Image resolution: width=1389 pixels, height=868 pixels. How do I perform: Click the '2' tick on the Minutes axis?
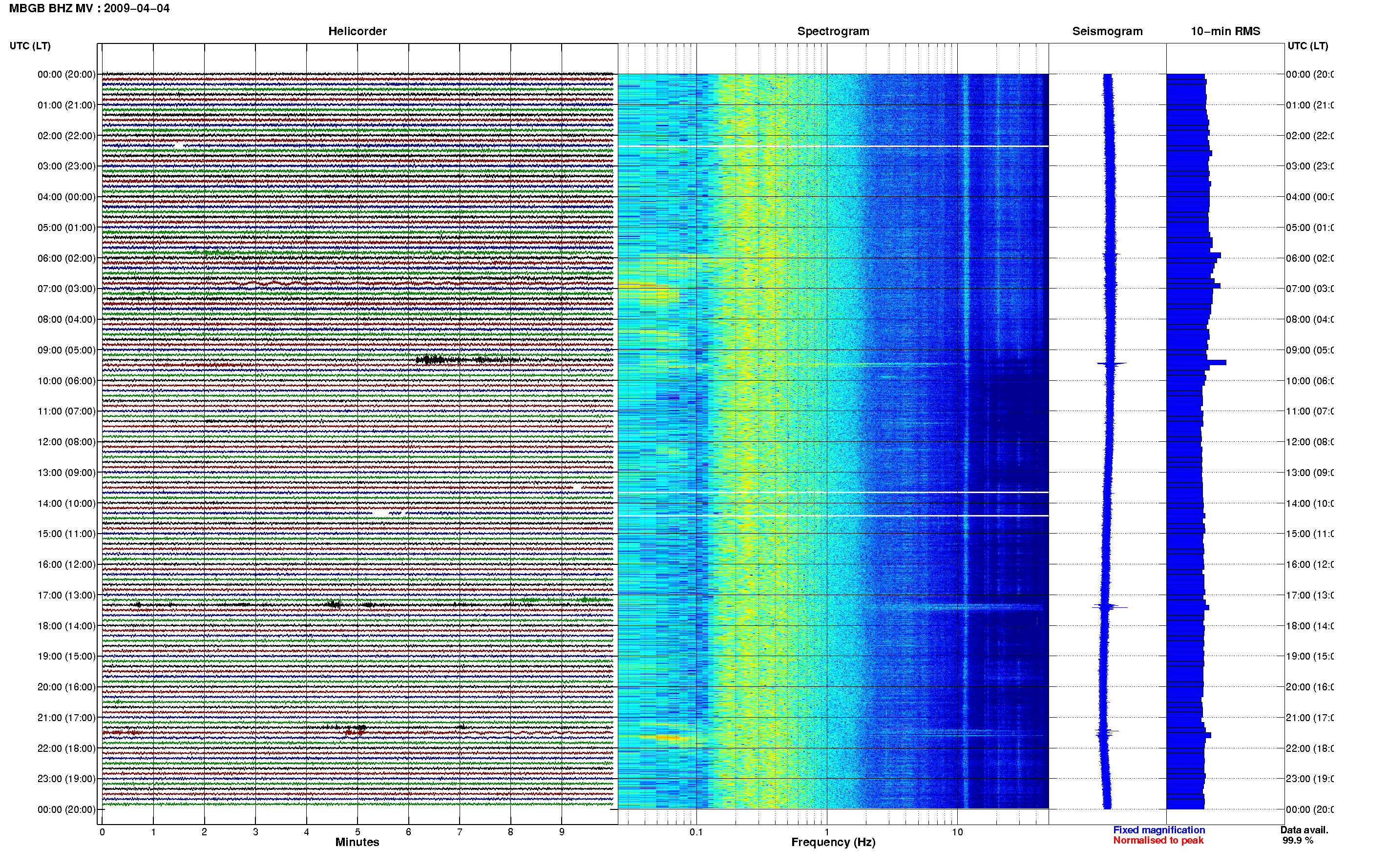(x=205, y=832)
